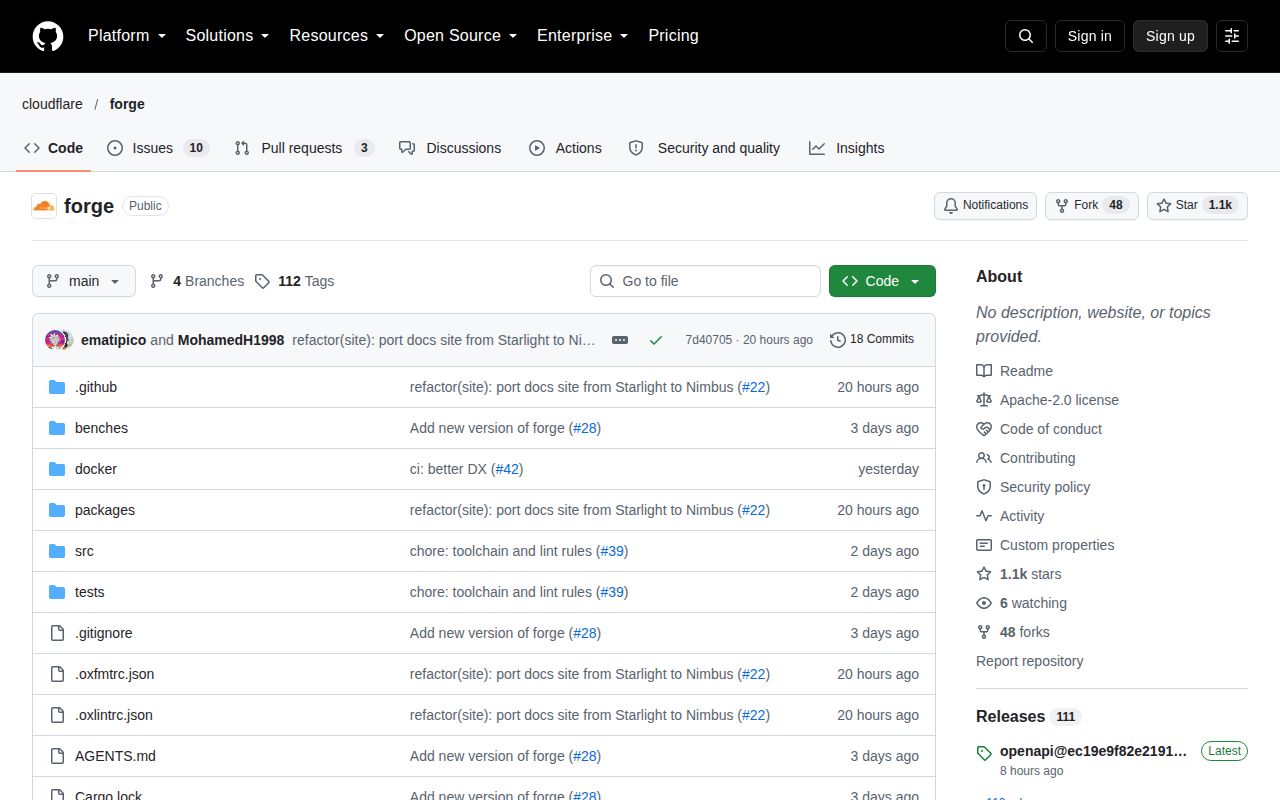Open the Pricing page

673,35
